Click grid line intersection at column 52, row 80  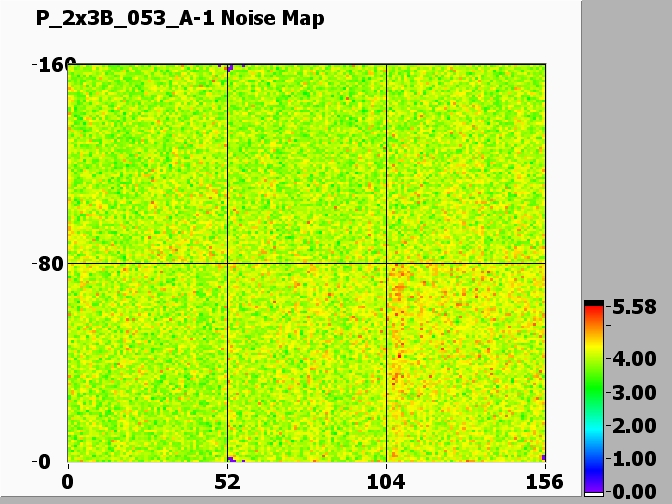[x=228, y=264]
